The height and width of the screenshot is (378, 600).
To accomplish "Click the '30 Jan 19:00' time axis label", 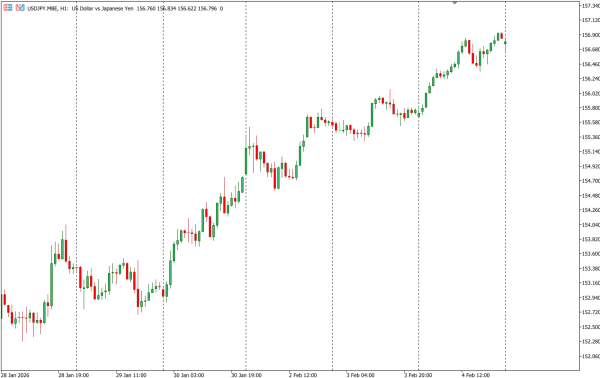I will (x=247, y=375).
